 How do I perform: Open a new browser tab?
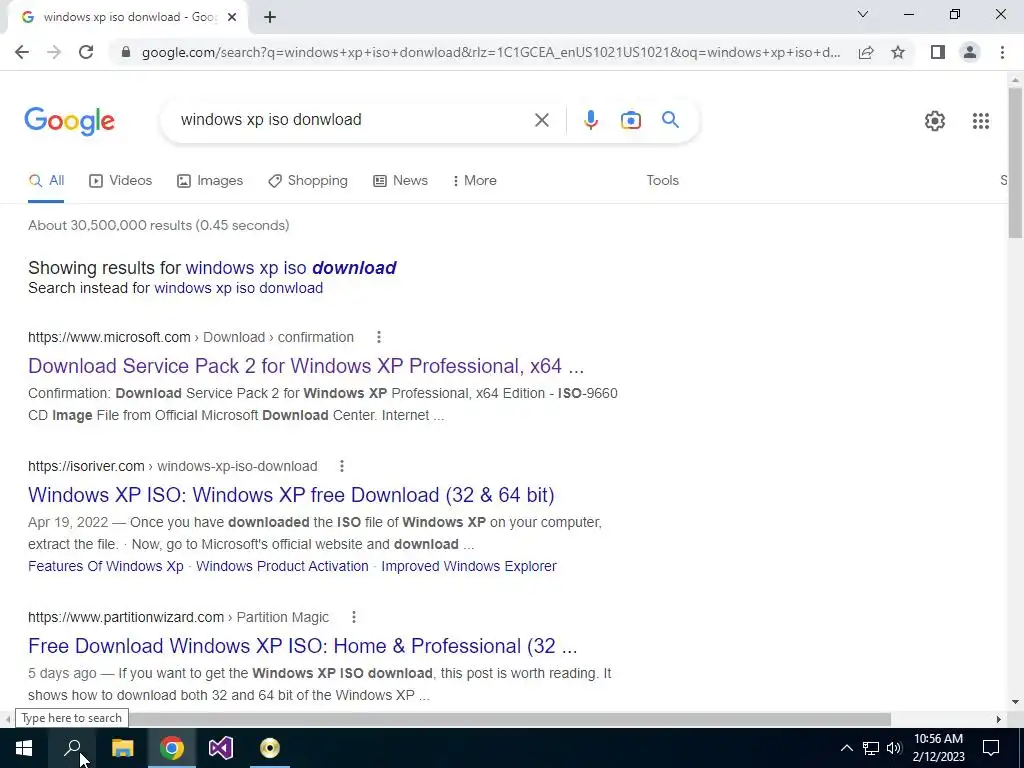pos(270,18)
